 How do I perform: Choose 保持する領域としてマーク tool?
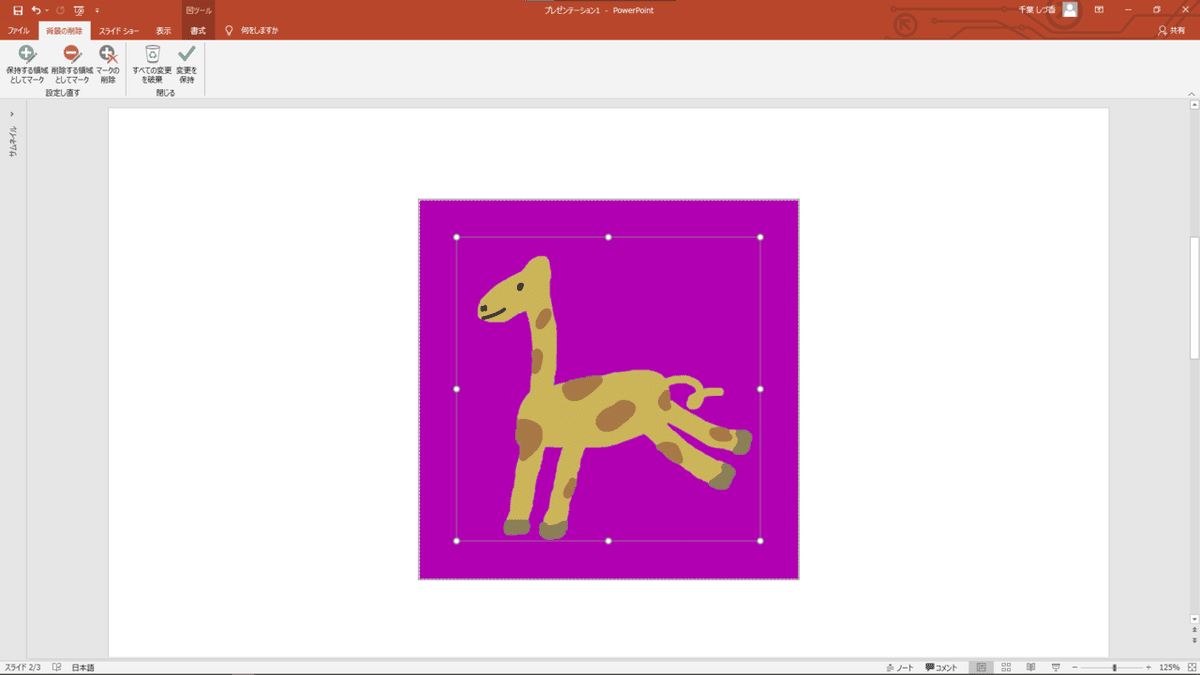pos(26,65)
